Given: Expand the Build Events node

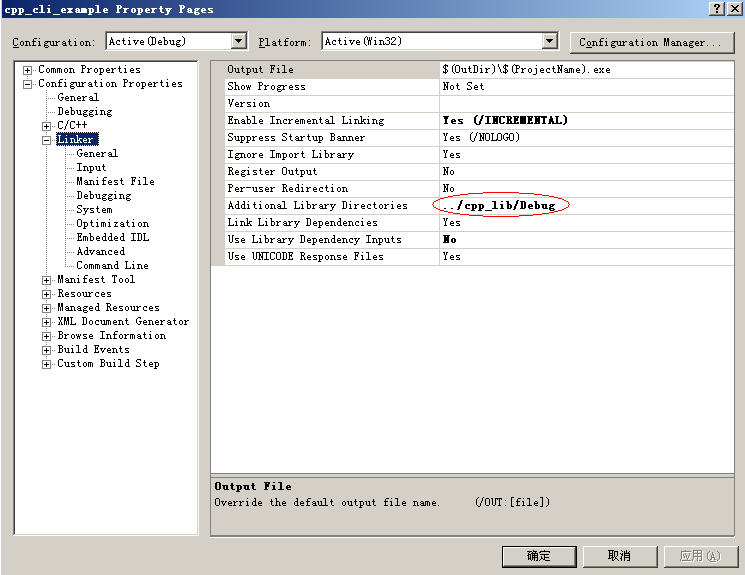Looking at the screenshot, I should [x=47, y=350].
